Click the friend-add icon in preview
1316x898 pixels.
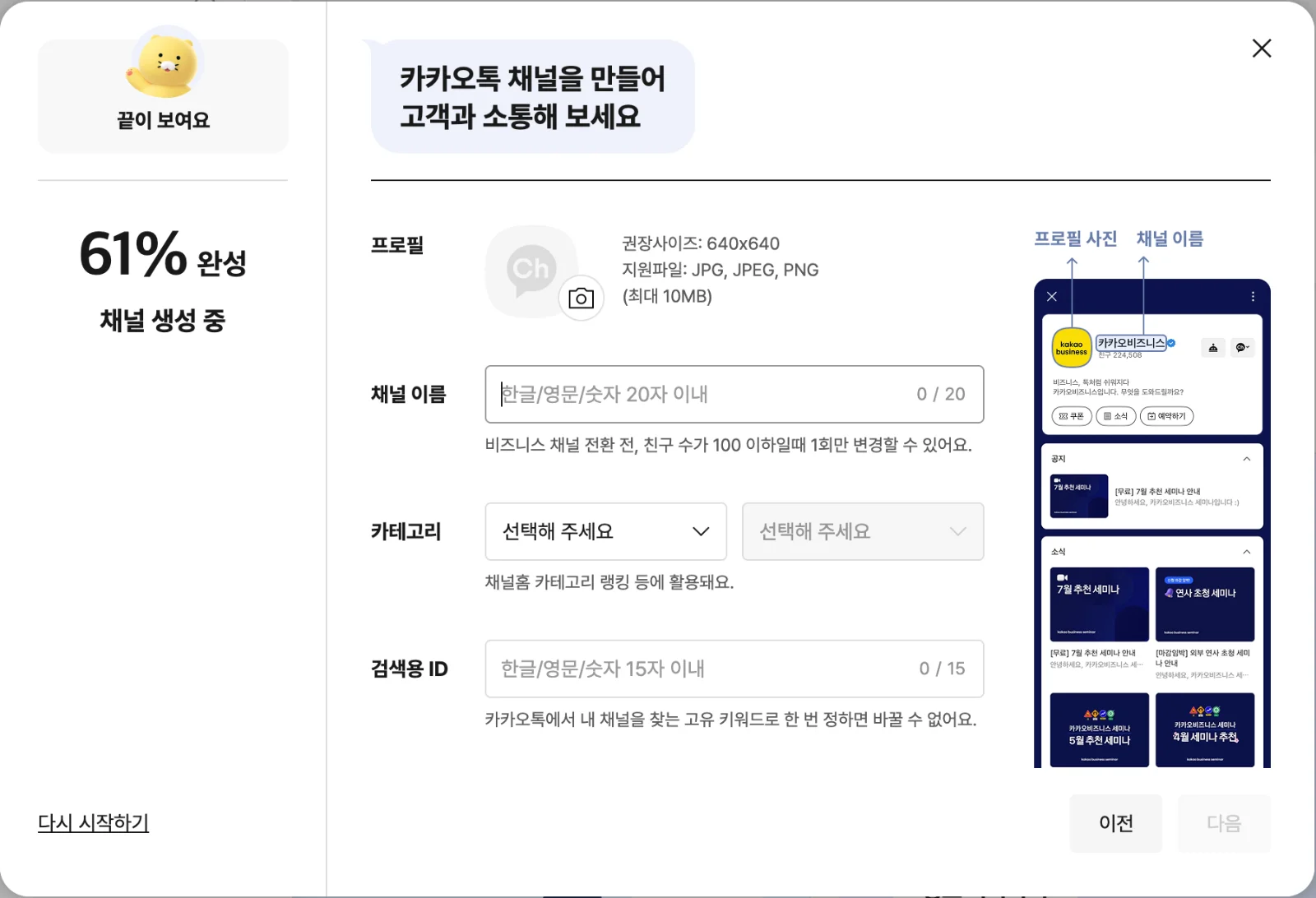coord(1213,348)
